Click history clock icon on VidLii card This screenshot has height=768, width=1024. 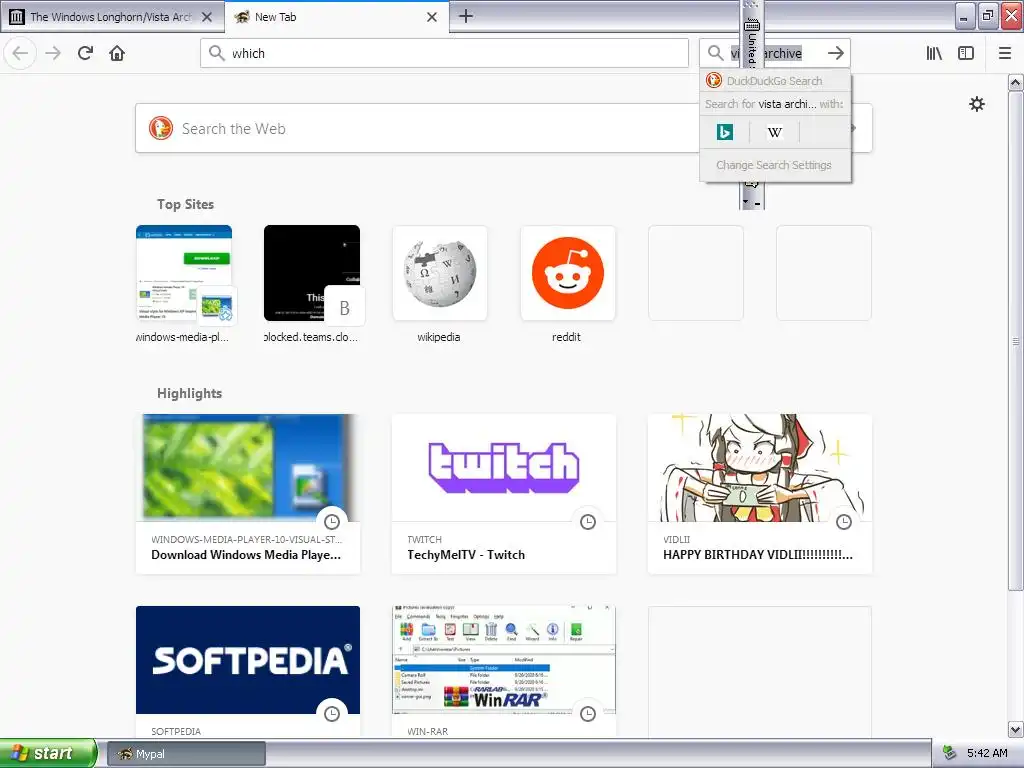coord(844,522)
